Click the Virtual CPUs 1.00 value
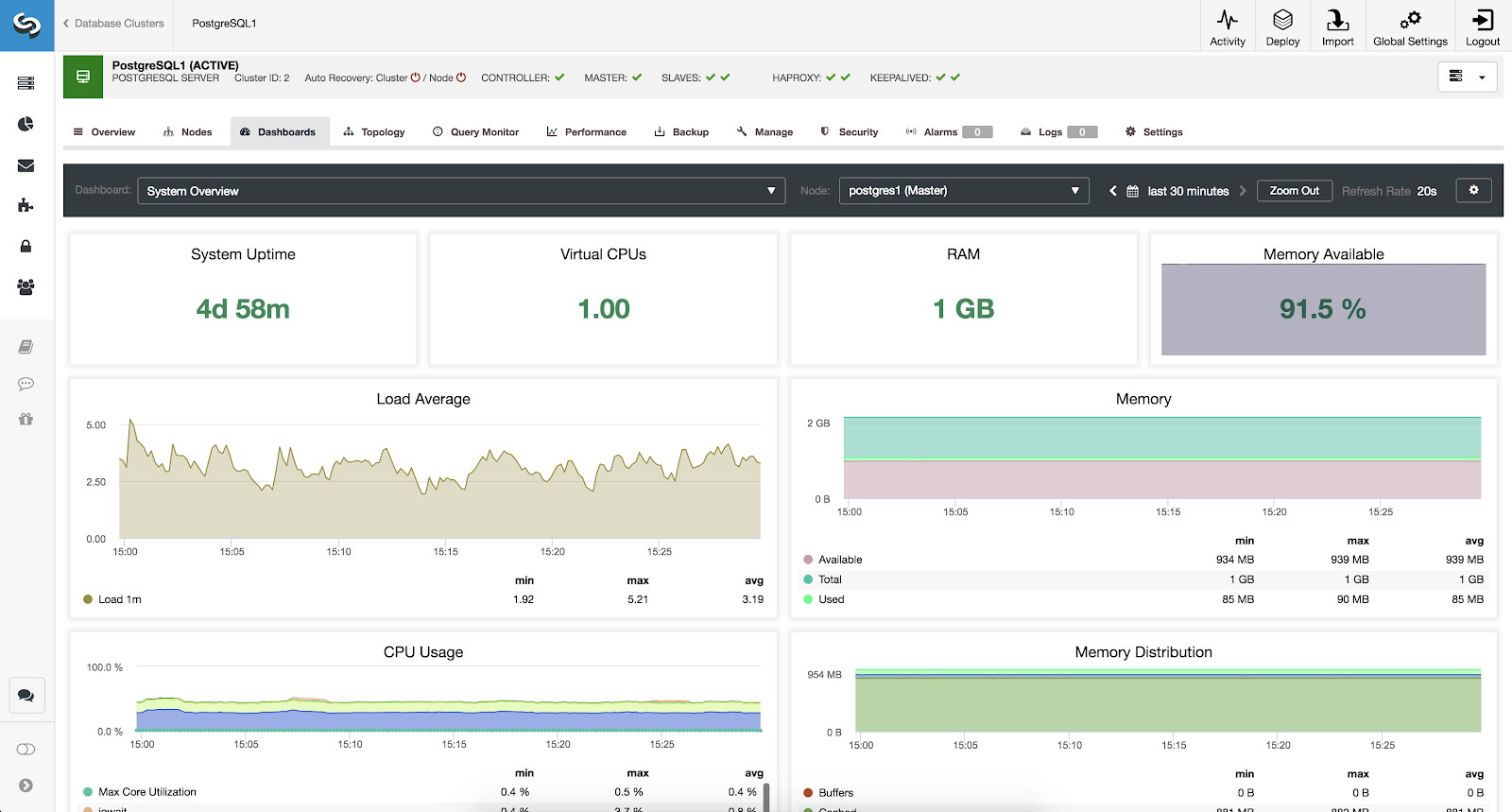The width and height of the screenshot is (1512, 812). (x=604, y=309)
